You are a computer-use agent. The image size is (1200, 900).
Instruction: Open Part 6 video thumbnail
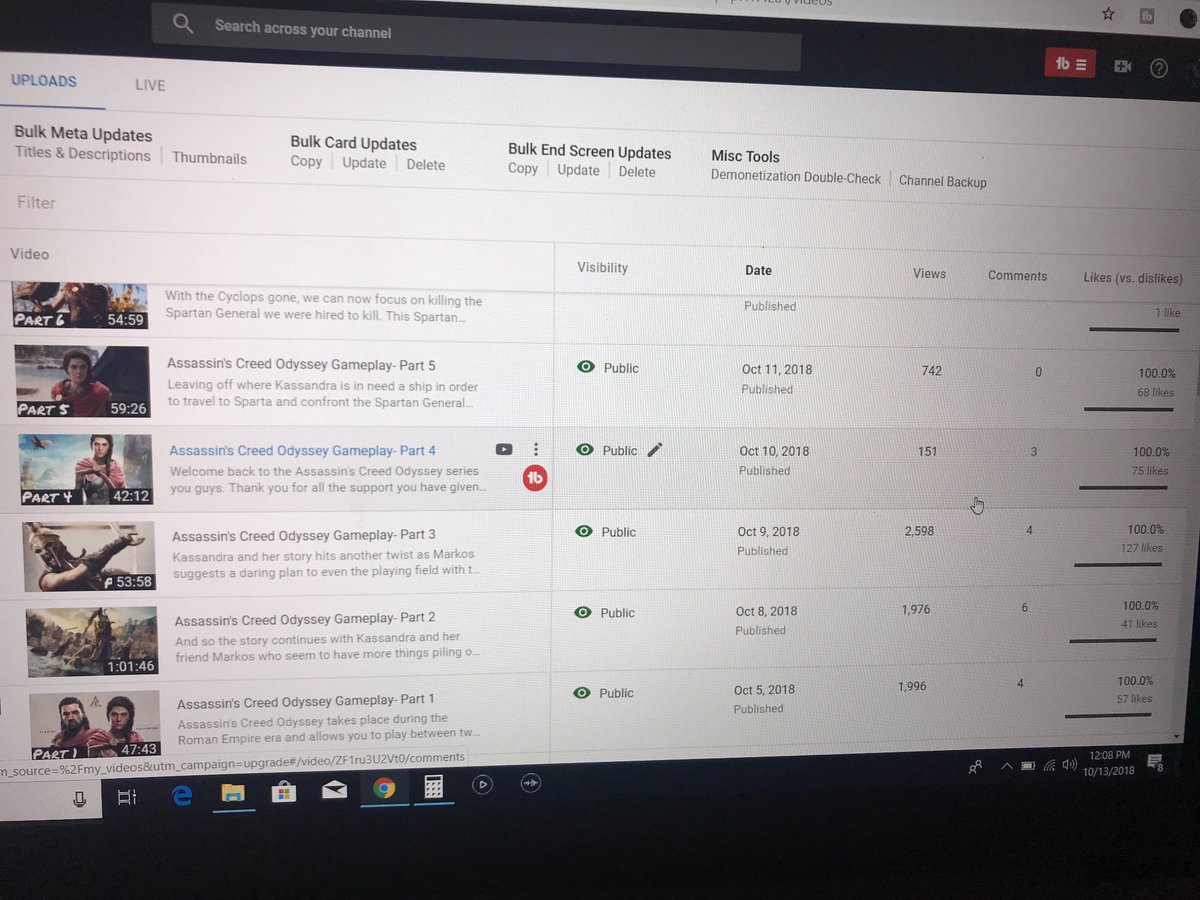(81, 306)
